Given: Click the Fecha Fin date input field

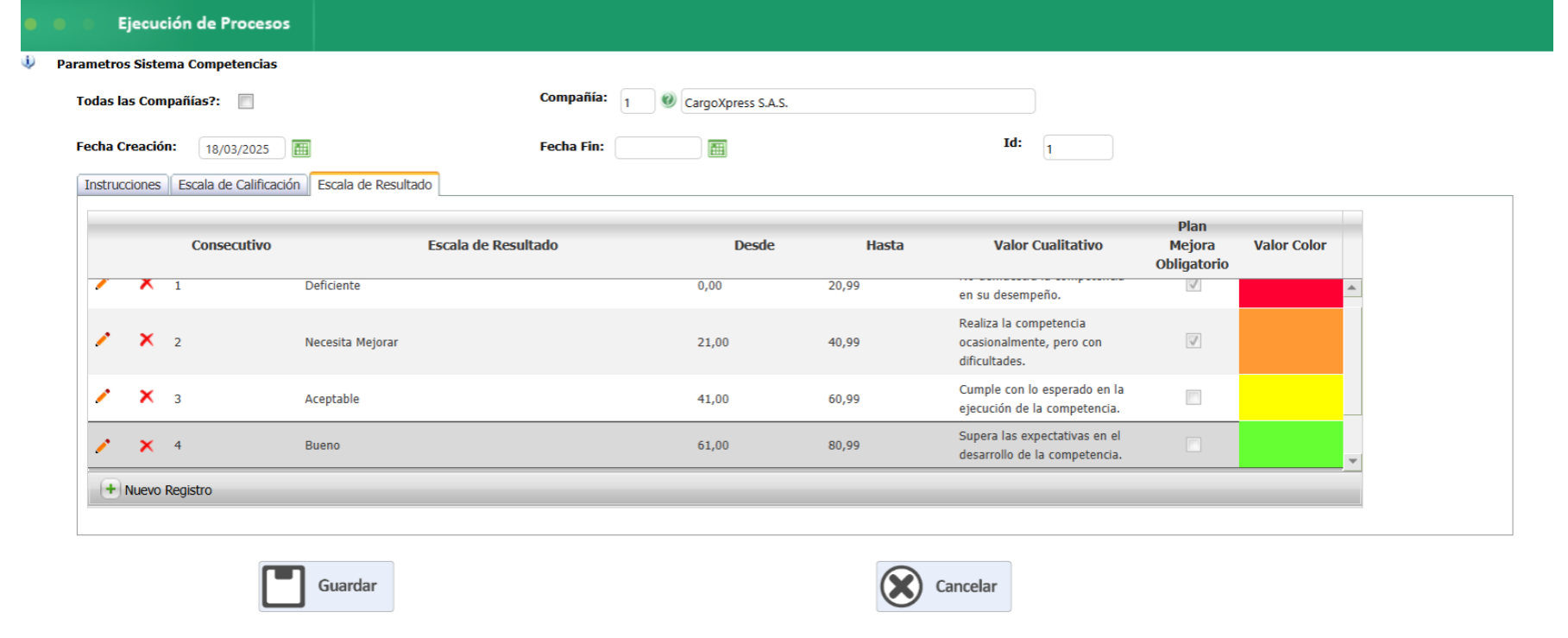Looking at the screenshot, I should click(658, 148).
